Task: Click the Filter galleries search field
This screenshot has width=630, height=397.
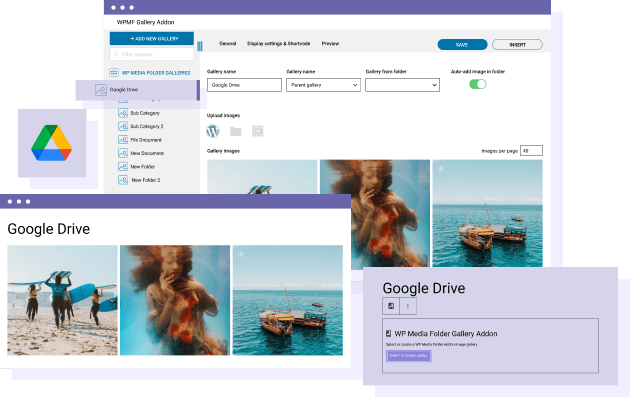Action: click(152, 54)
